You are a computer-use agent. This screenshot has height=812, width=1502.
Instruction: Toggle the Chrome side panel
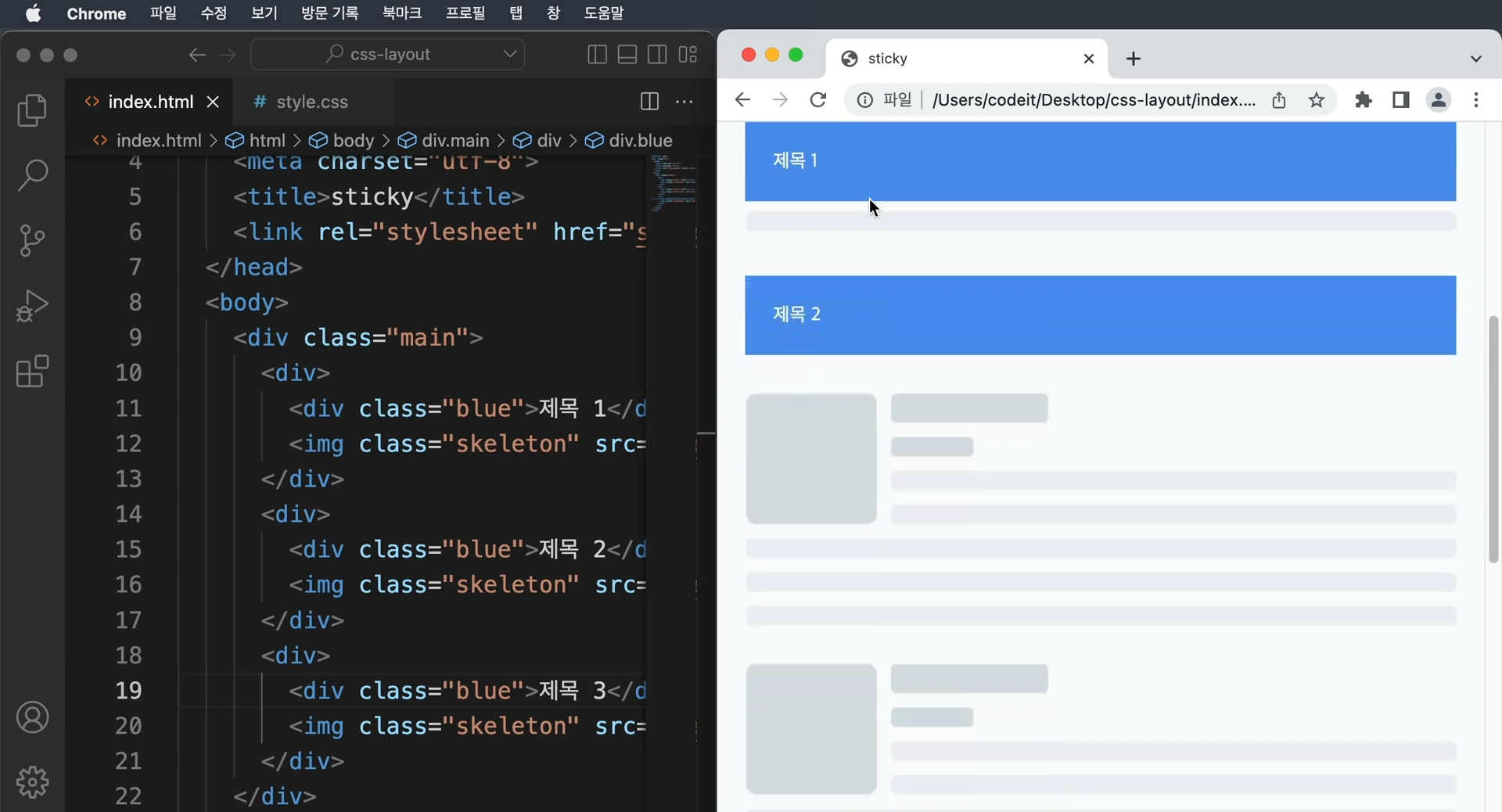(x=1401, y=100)
